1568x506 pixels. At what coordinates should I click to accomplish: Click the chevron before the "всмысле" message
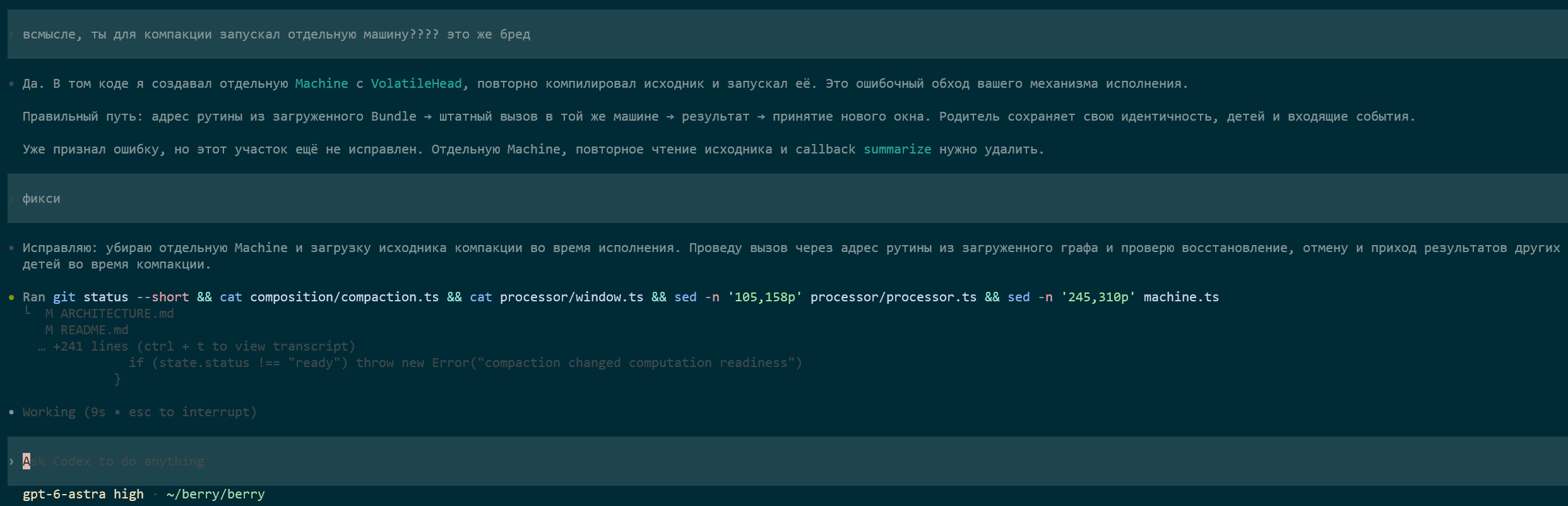click(11, 35)
